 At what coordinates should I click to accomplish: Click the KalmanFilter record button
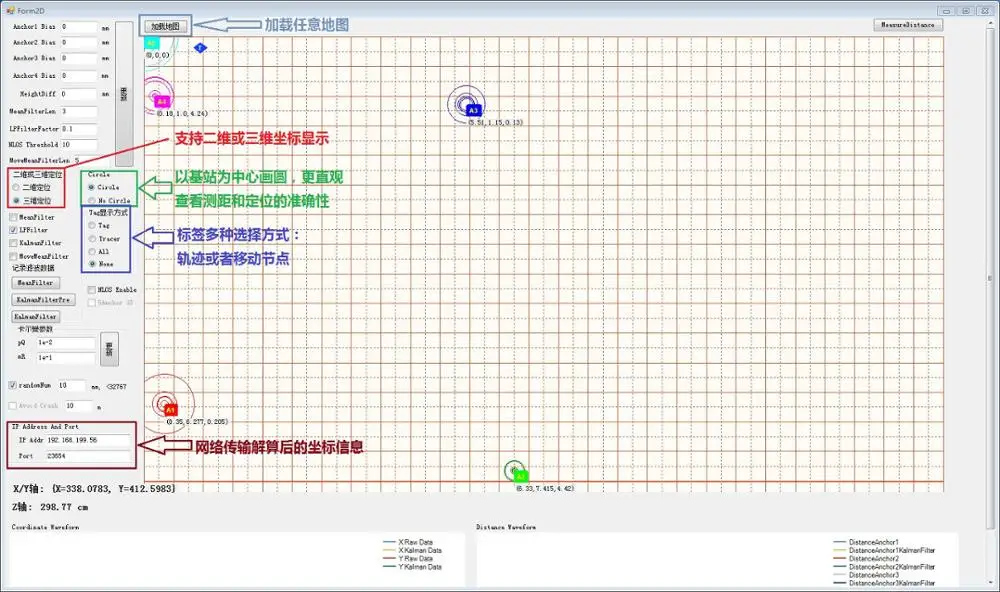pos(36,316)
